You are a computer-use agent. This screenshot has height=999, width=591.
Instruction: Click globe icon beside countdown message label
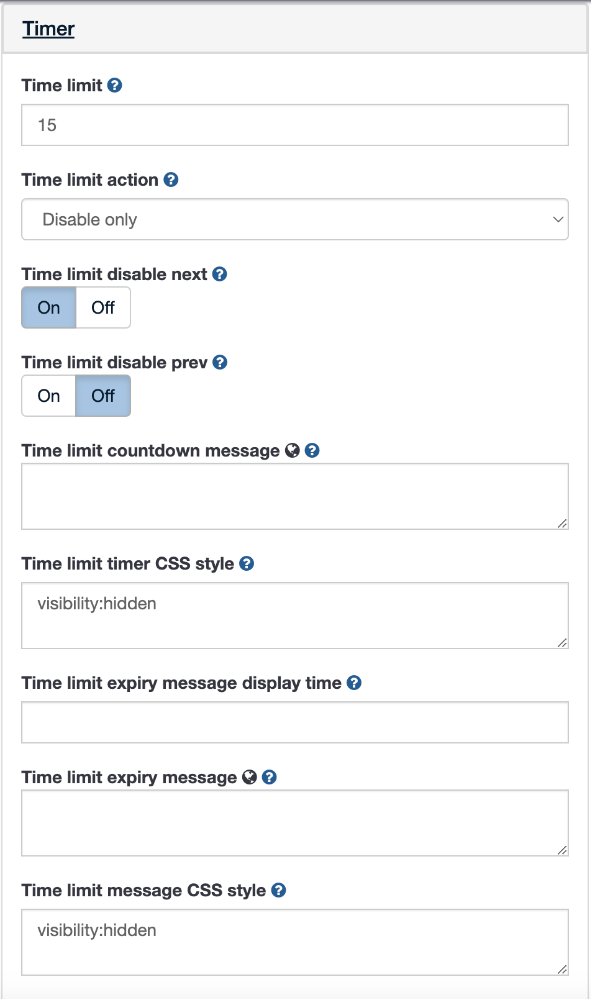pyautogui.click(x=292, y=450)
